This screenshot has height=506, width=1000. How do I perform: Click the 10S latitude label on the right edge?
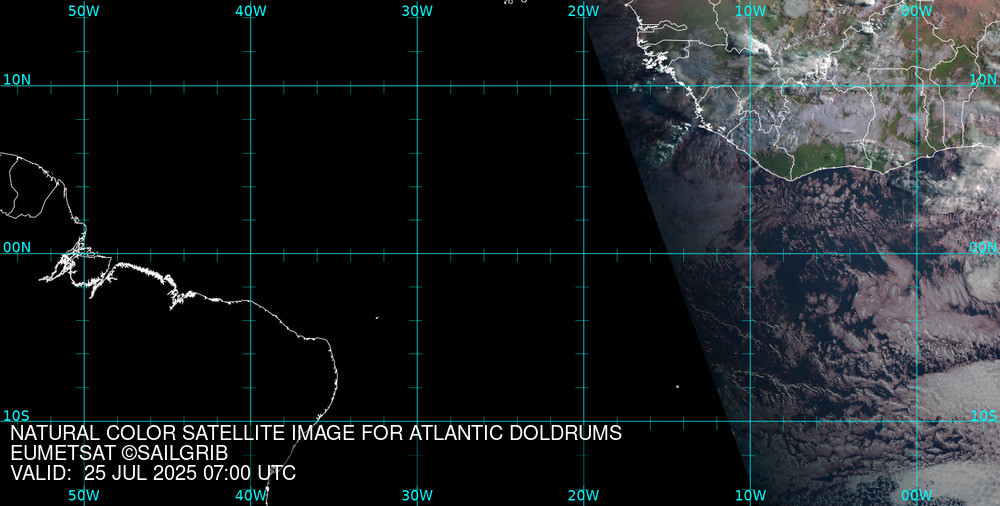pyautogui.click(x=983, y=416)
